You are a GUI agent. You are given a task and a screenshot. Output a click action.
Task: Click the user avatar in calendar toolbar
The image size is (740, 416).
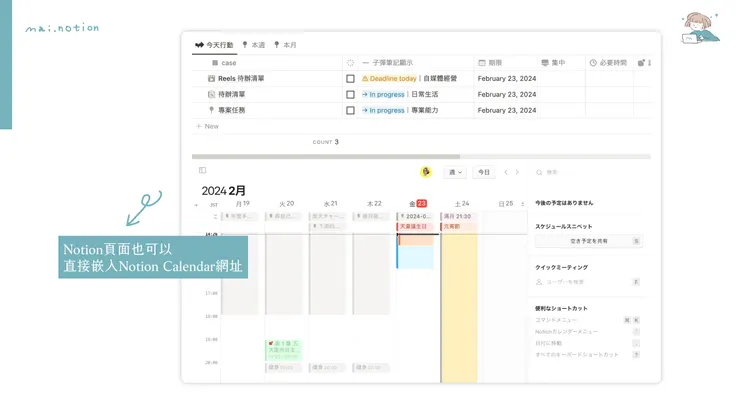(426, 172)
